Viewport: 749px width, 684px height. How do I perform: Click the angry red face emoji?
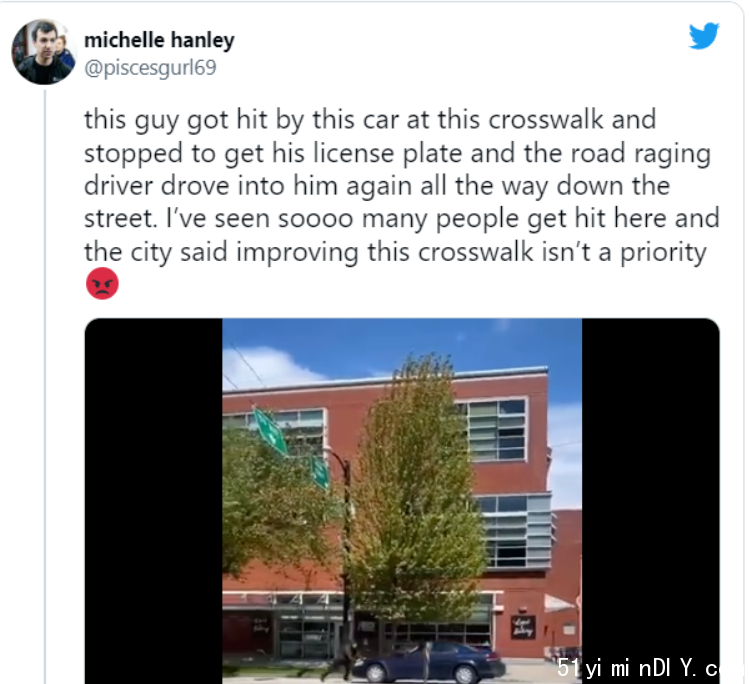click(x=102, y=284)
